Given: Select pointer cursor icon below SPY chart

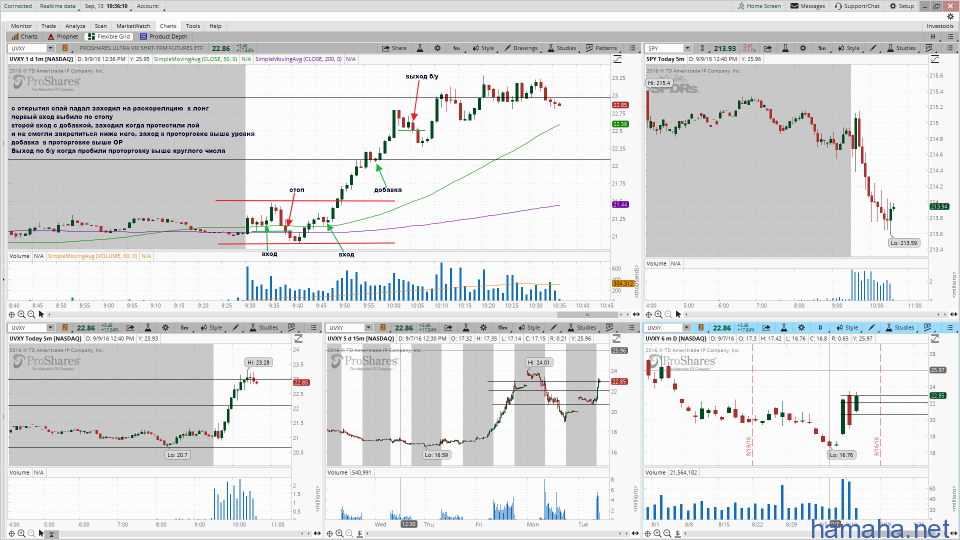Looking at the screenshot, I should click(678, 314).
